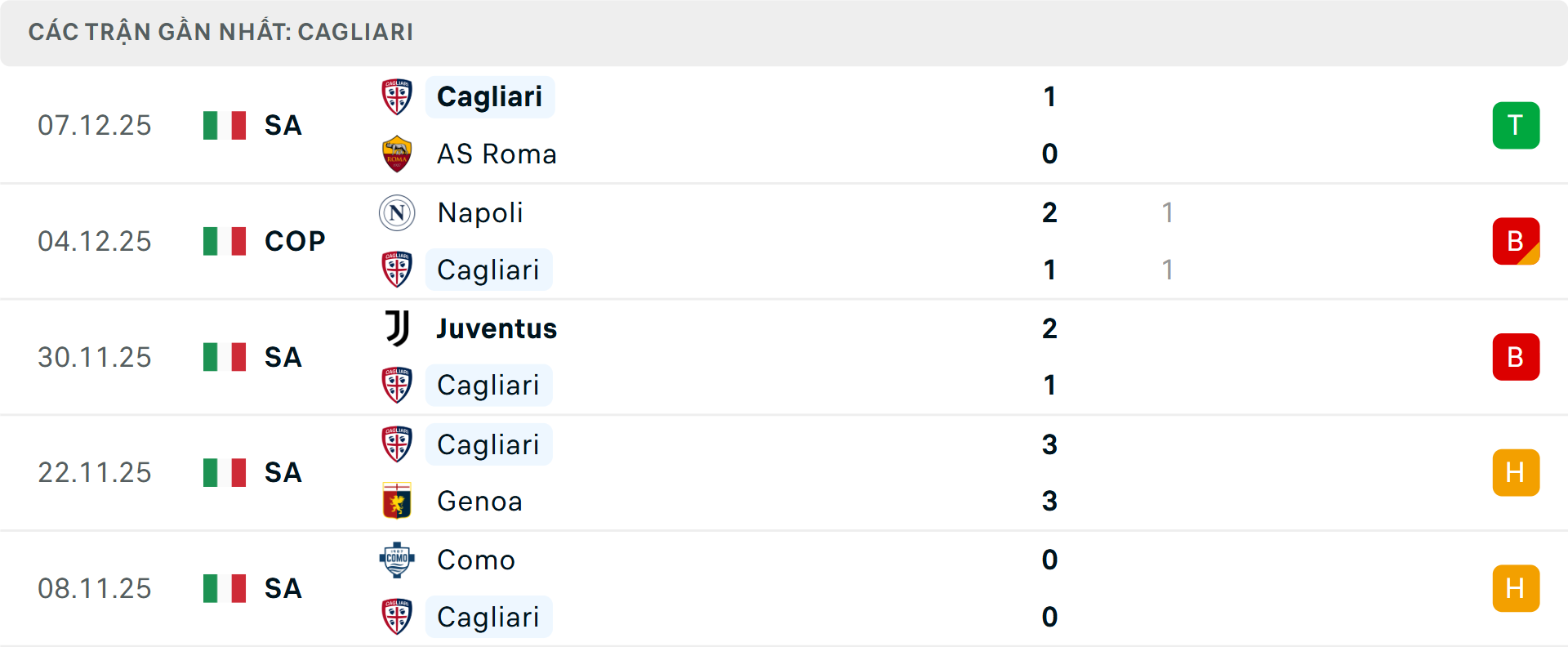Click the Juventus club logo
Viewport: 1568px width, 647px height.
pyautogui.click(x=397, y=328)
